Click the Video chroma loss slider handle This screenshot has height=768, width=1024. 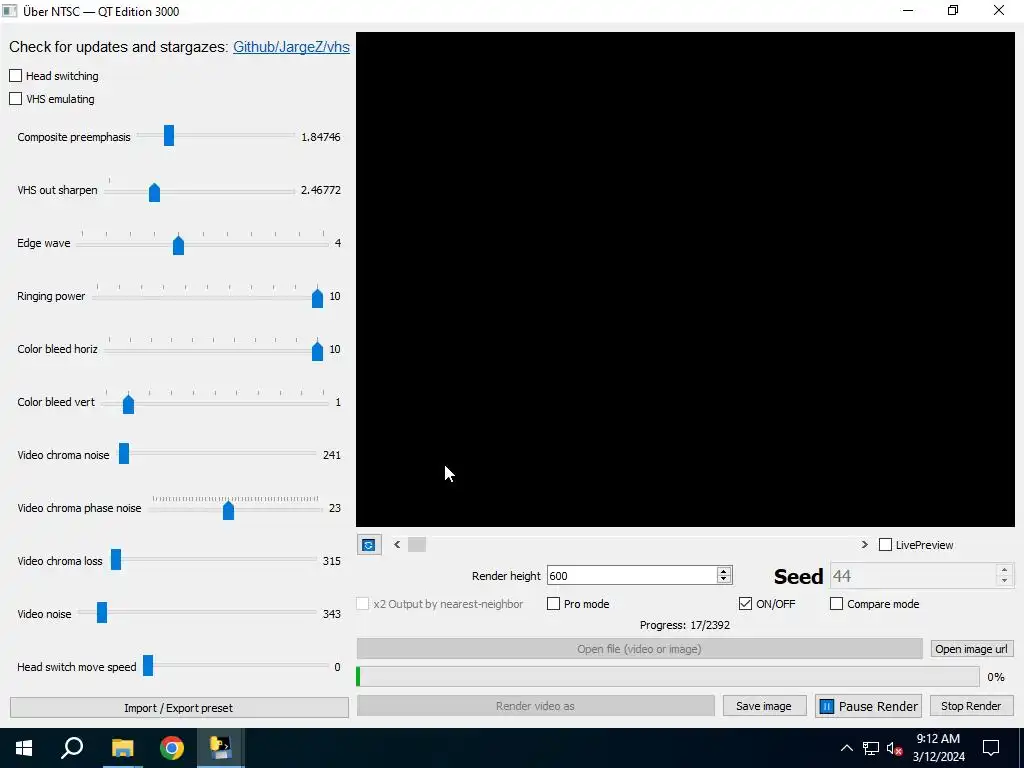116,560
